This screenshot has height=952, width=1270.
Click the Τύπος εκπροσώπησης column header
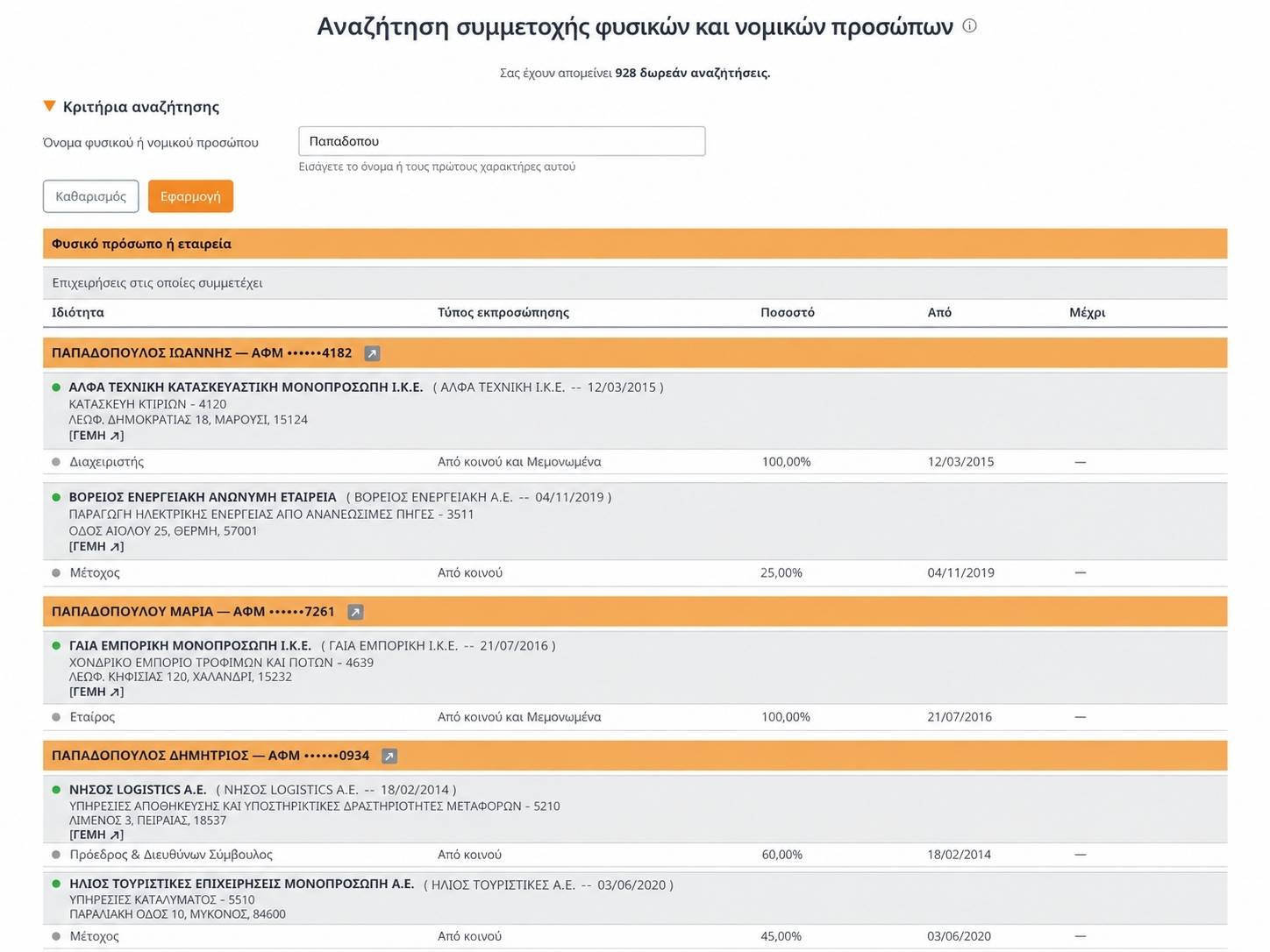tap(503, 313)
